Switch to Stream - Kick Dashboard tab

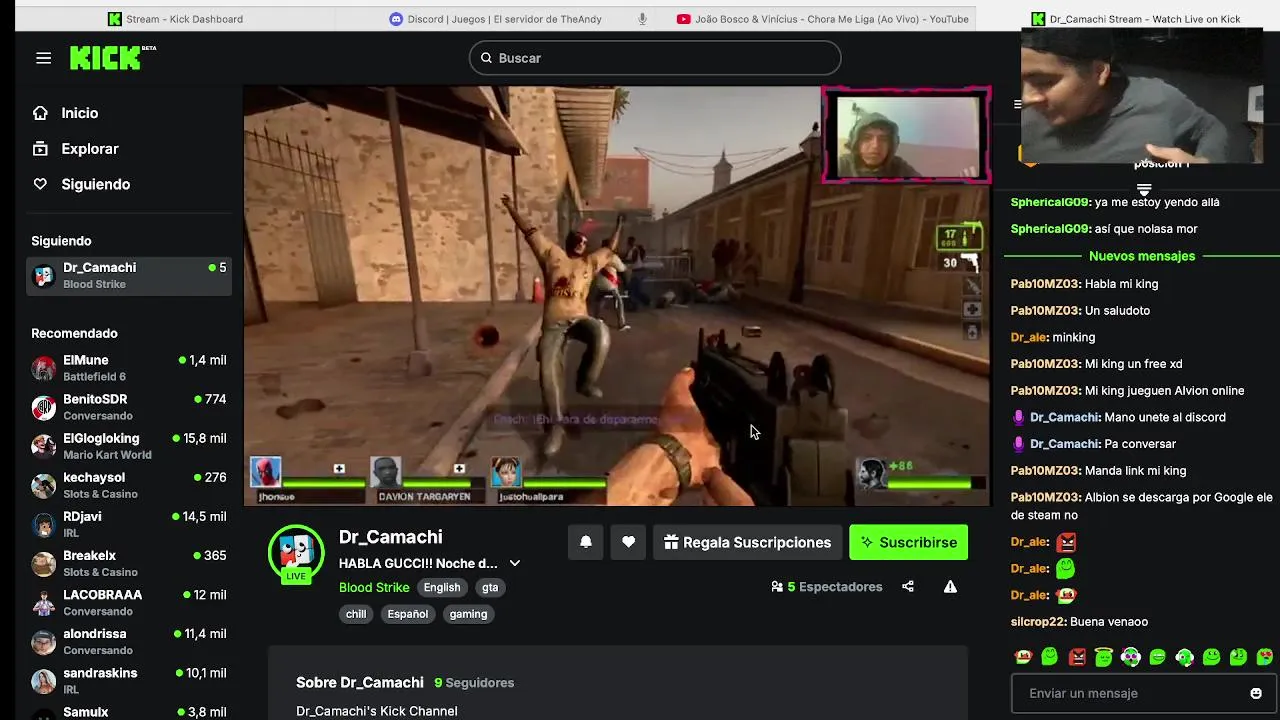point(175,19)
